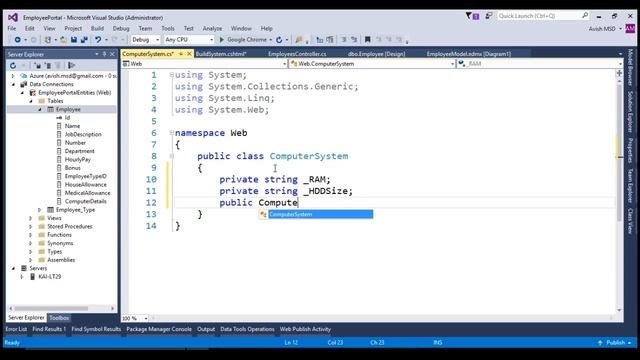Image resolution: width=640 pixels, height=360 pixels.
Task: Collapse the using directives block
Action: [172, 75]
